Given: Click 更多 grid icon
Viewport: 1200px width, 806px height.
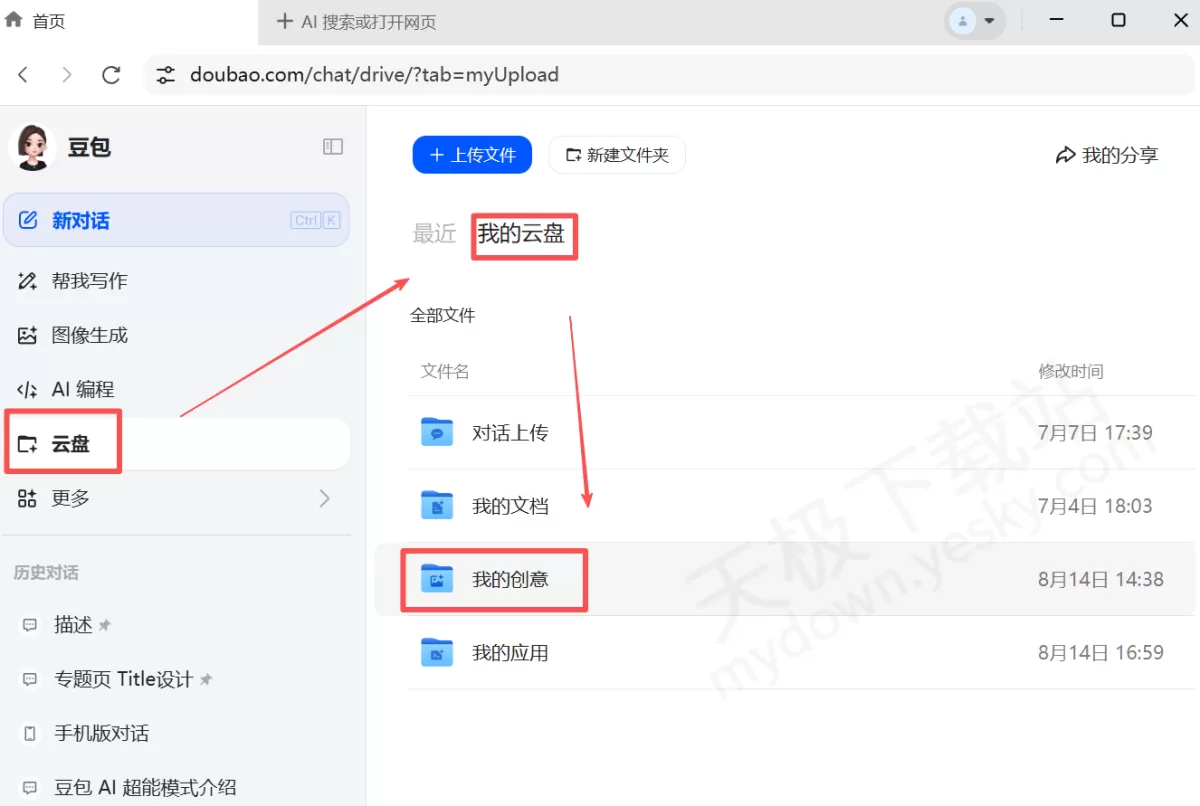Looking at the screenshot, I should click(28, 498).
